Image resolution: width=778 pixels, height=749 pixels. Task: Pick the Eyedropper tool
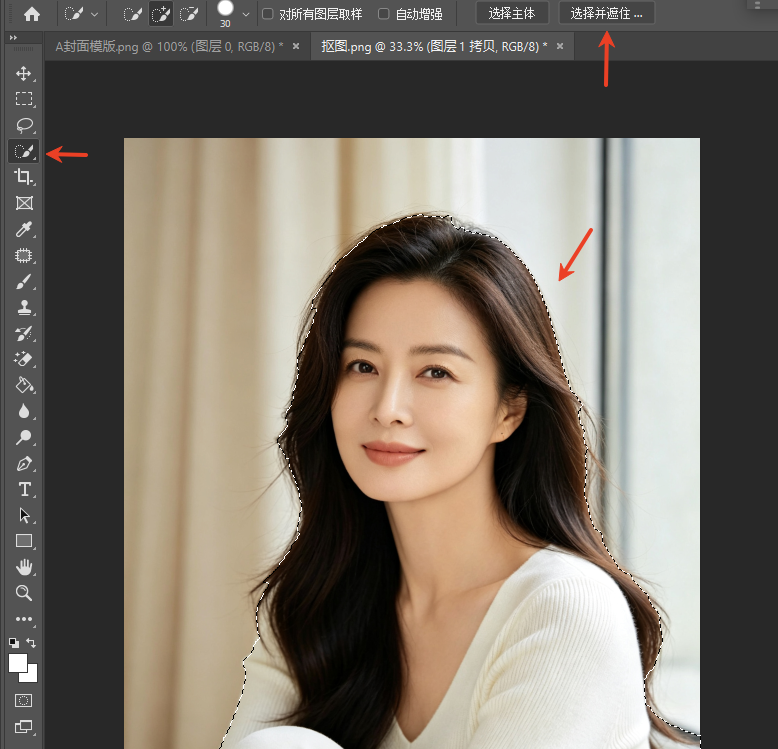coord(23,229)
